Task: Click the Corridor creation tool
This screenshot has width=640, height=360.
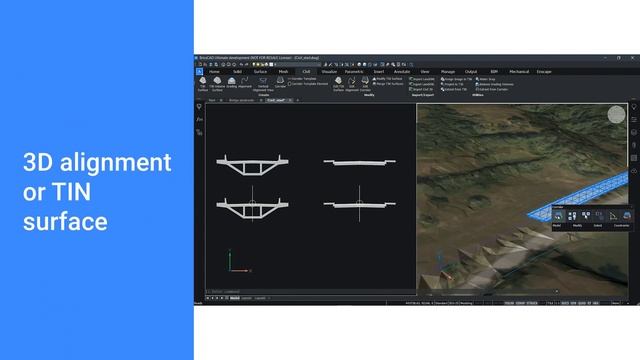Action: (x=280, y=82)
